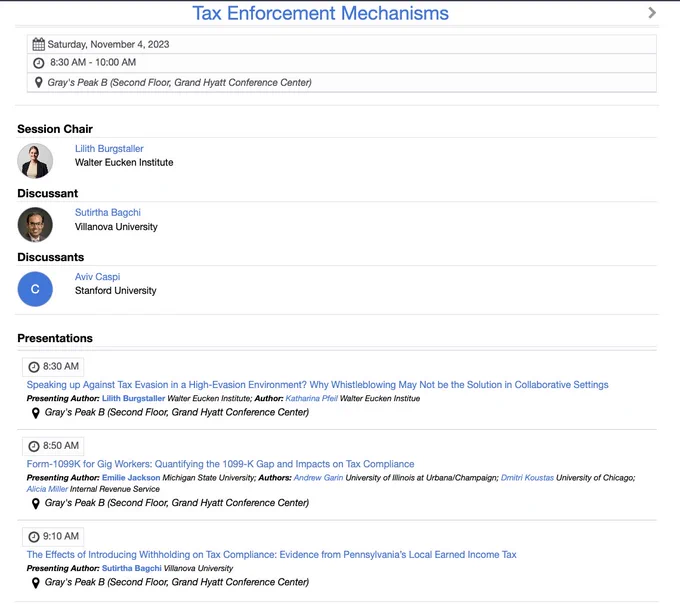This screenshot has height=608, width=680.
Task: Open presenting author Sutirtha Bagchi link
Action: pyautogui.click(x=132, y=568)
